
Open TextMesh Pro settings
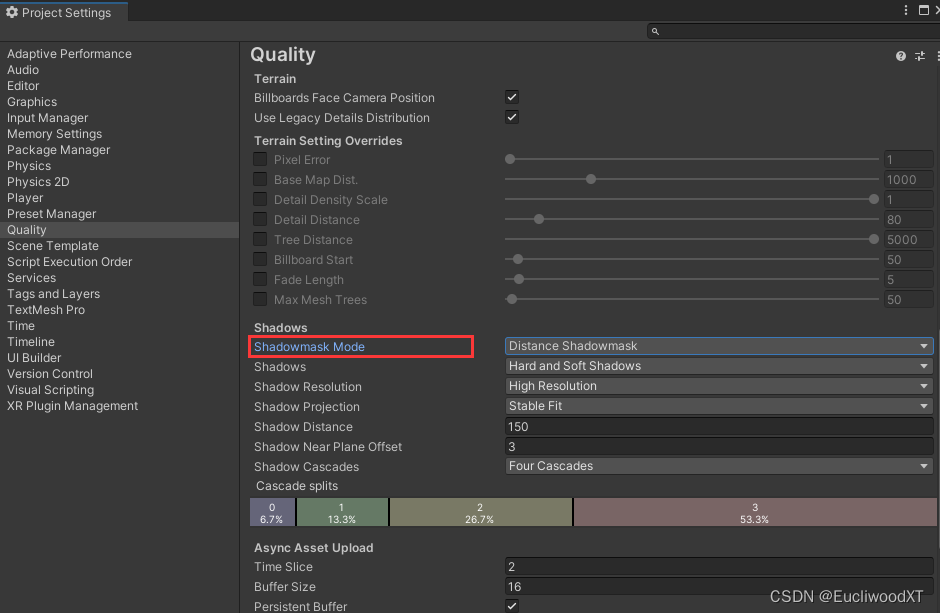pyautogui.click(x=46, y=310)
